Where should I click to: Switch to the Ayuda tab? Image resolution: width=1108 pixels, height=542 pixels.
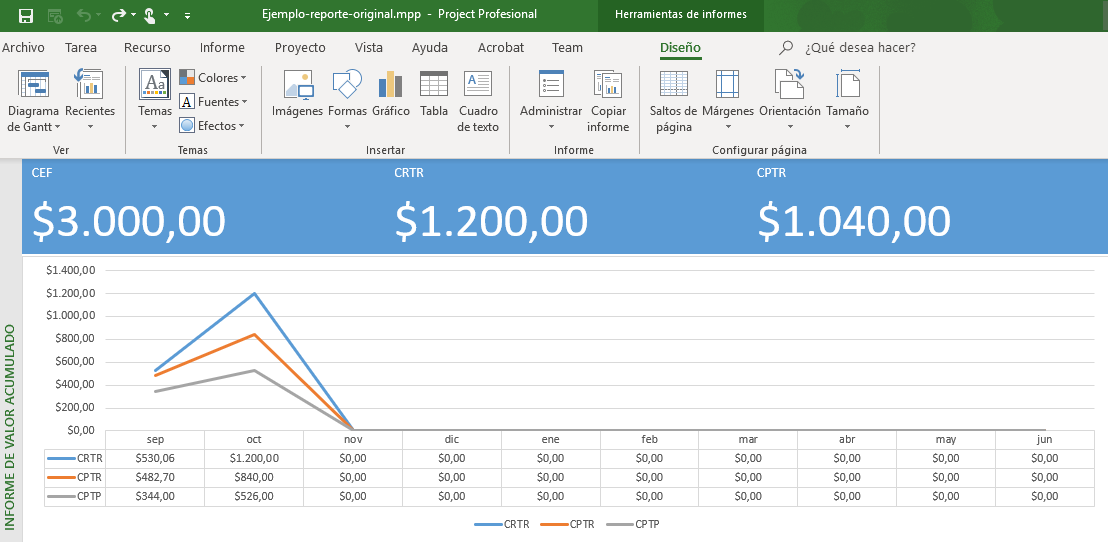pos(430,48)
